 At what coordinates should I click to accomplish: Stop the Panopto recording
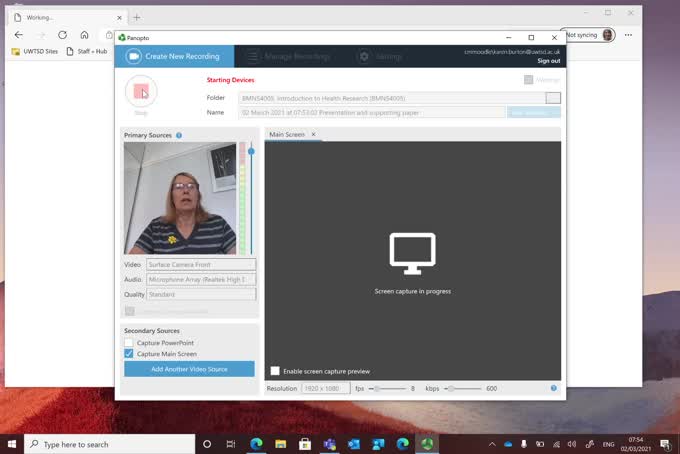point(141,92)
